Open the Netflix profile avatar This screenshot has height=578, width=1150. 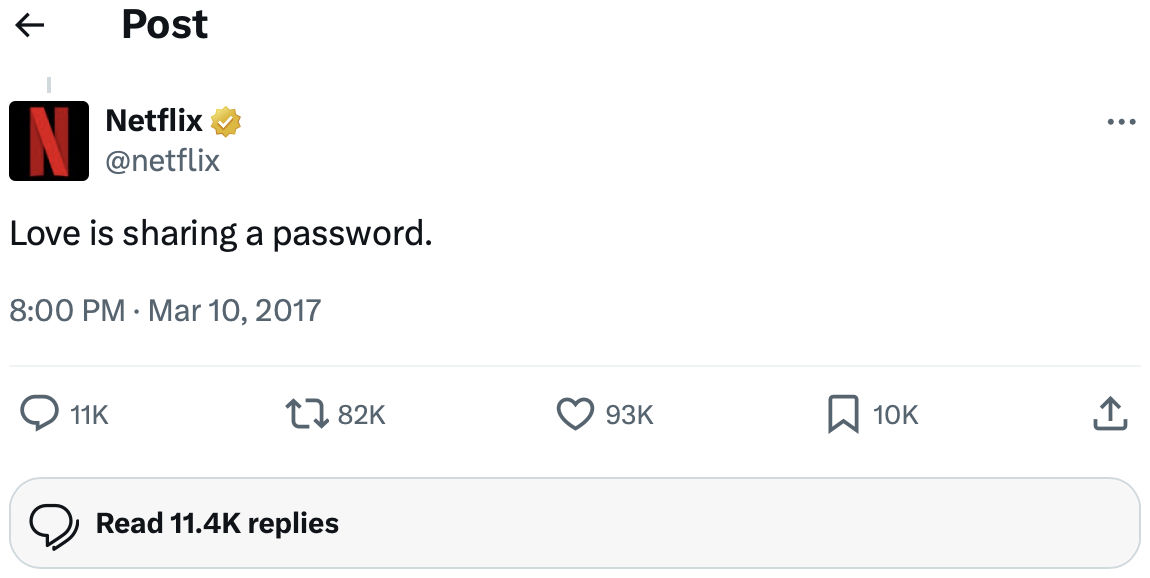(49, 140)
